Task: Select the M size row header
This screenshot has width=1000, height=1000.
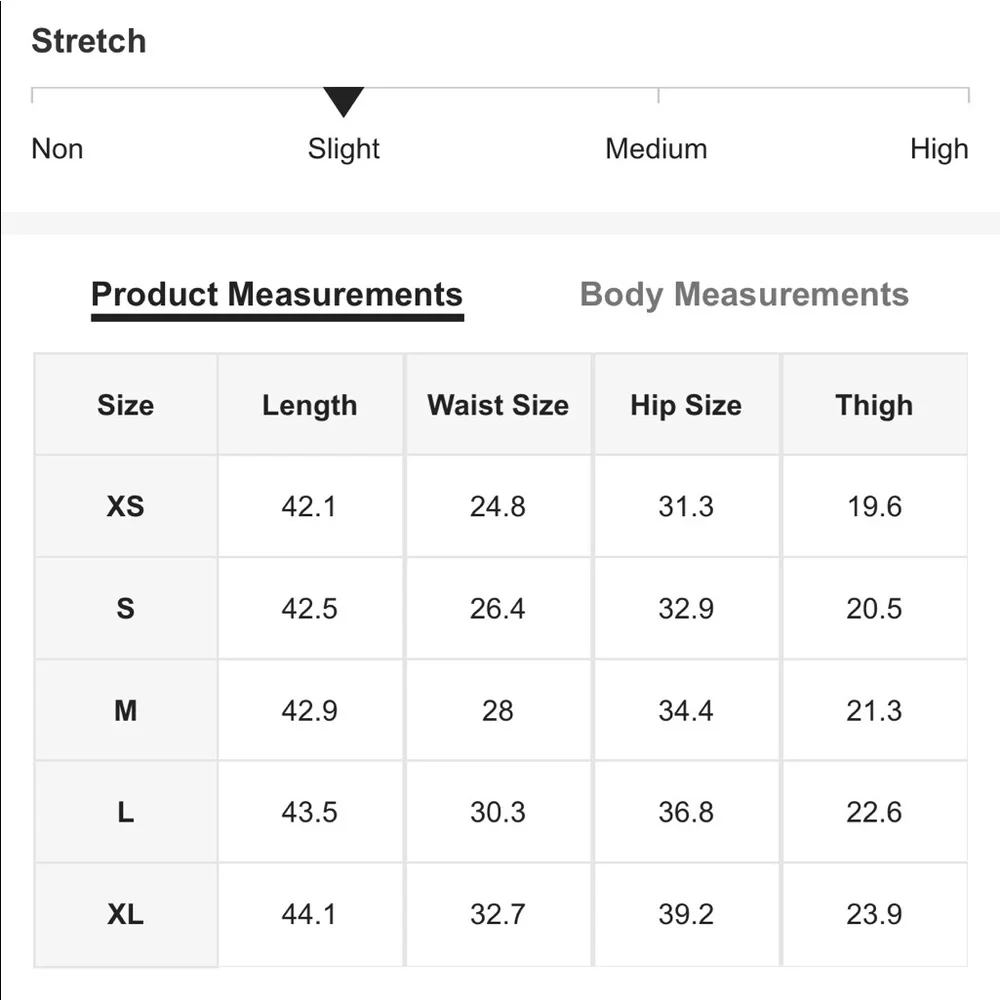Action: [x=126, y=710]
